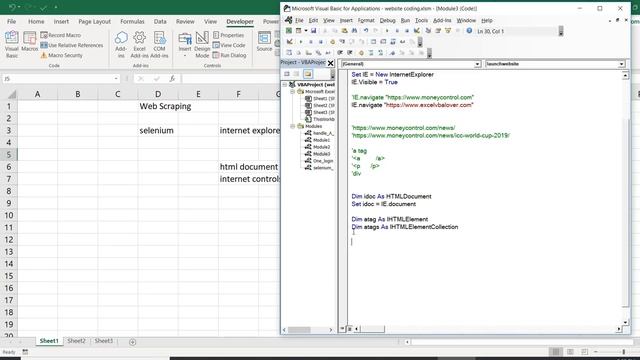Toggle Use Relative References in Excel ribbon
This screenshot has width=640, height=360.
72,45
